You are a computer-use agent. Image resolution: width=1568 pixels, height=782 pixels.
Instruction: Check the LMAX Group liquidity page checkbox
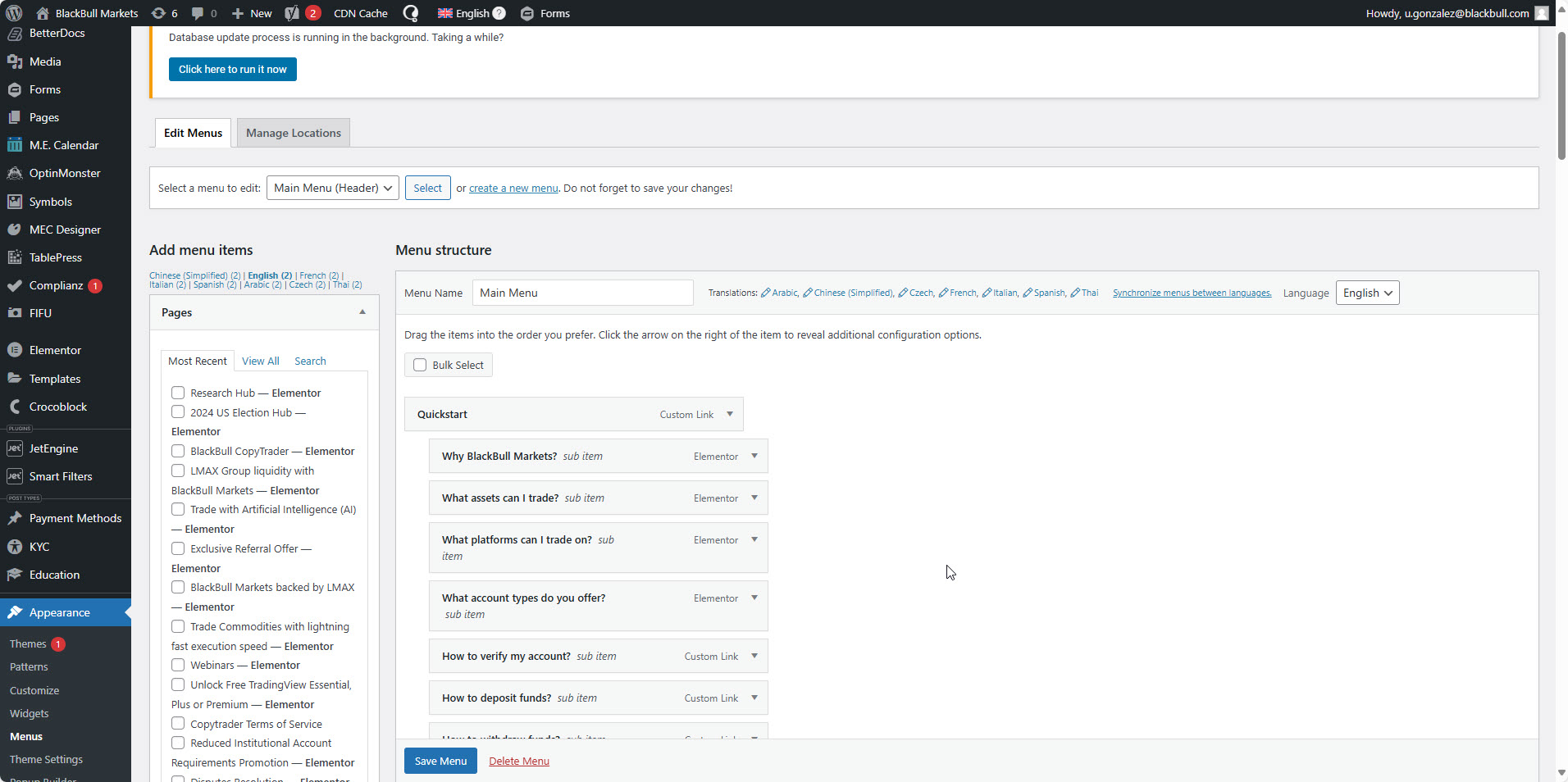(x=178, y=471)
